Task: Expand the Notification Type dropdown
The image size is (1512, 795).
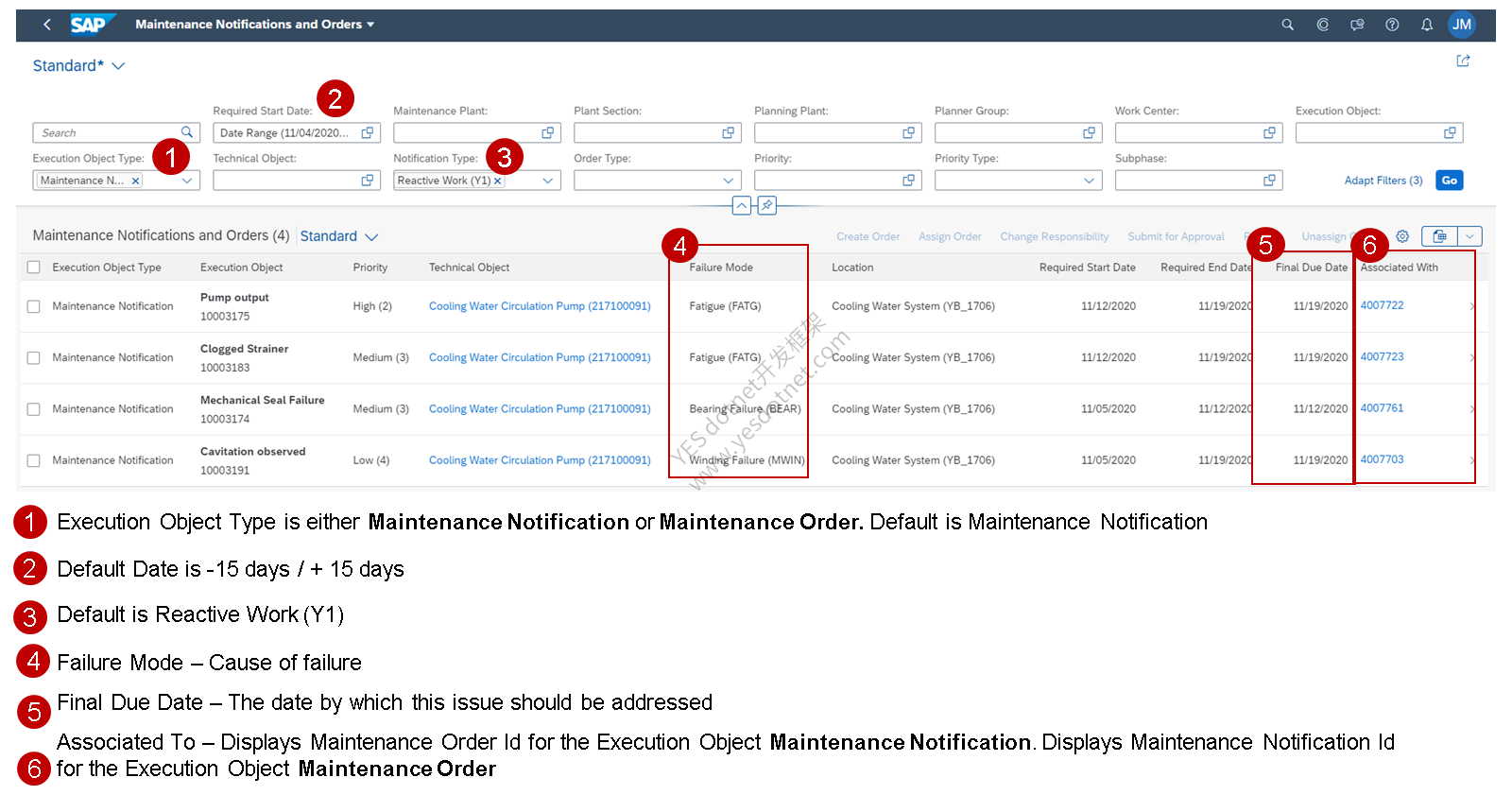Action: (x=547, y=181)
